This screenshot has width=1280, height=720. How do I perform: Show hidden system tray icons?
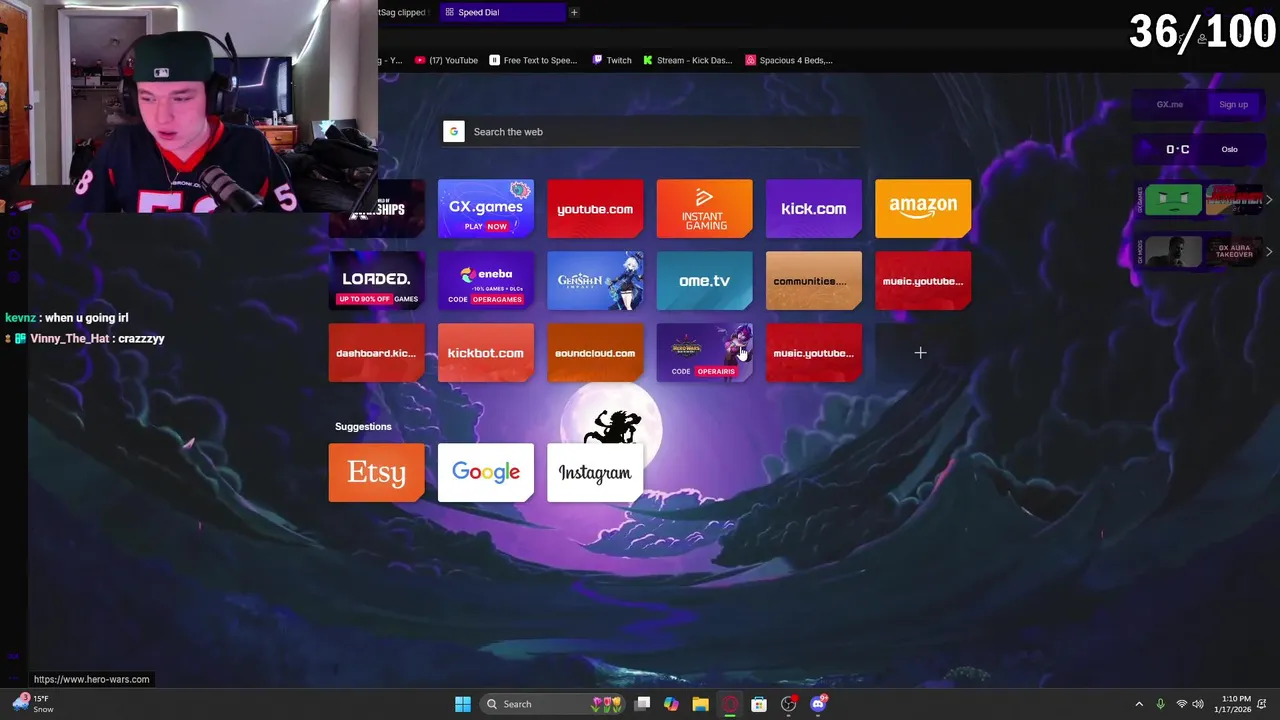pyautogui.click(x=1139, y=704)
